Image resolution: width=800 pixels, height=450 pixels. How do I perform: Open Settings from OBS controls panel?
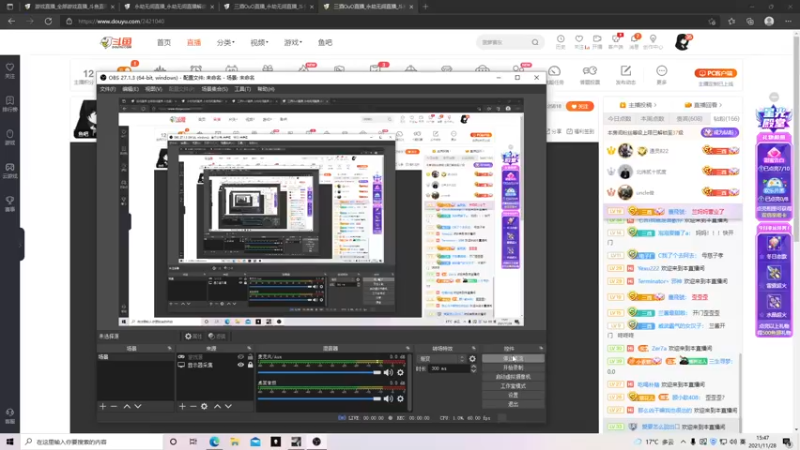point(513,395)
